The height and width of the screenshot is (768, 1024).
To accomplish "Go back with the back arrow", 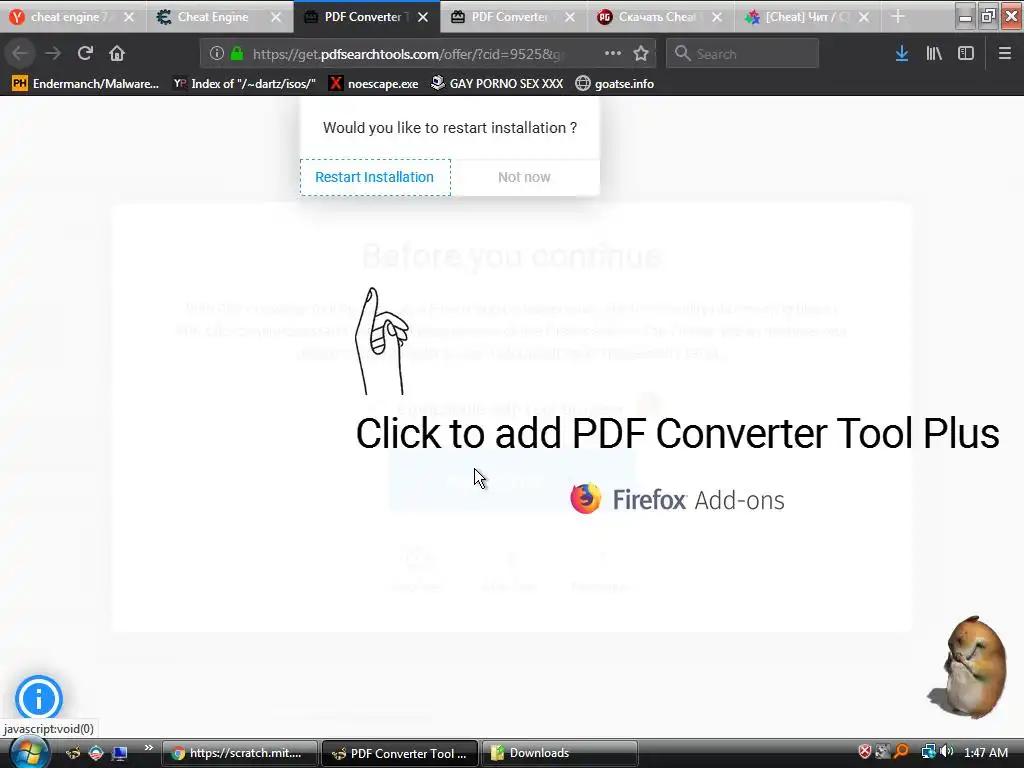I will pos(20,54).
